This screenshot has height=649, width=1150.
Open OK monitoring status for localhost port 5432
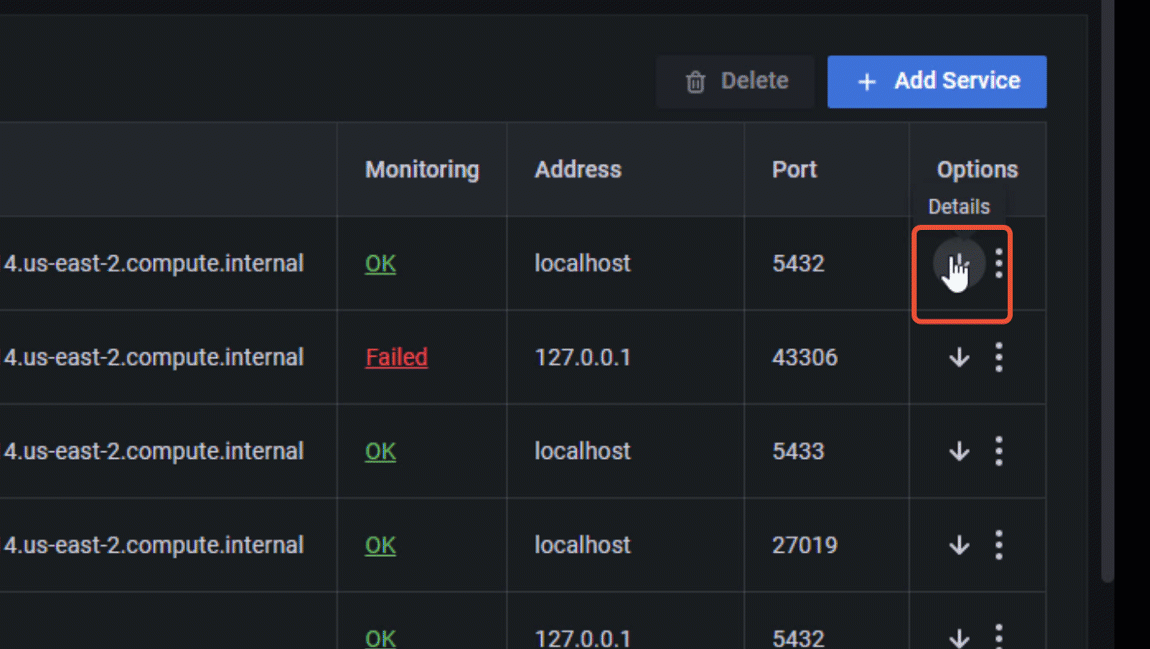tap(380, 264)
